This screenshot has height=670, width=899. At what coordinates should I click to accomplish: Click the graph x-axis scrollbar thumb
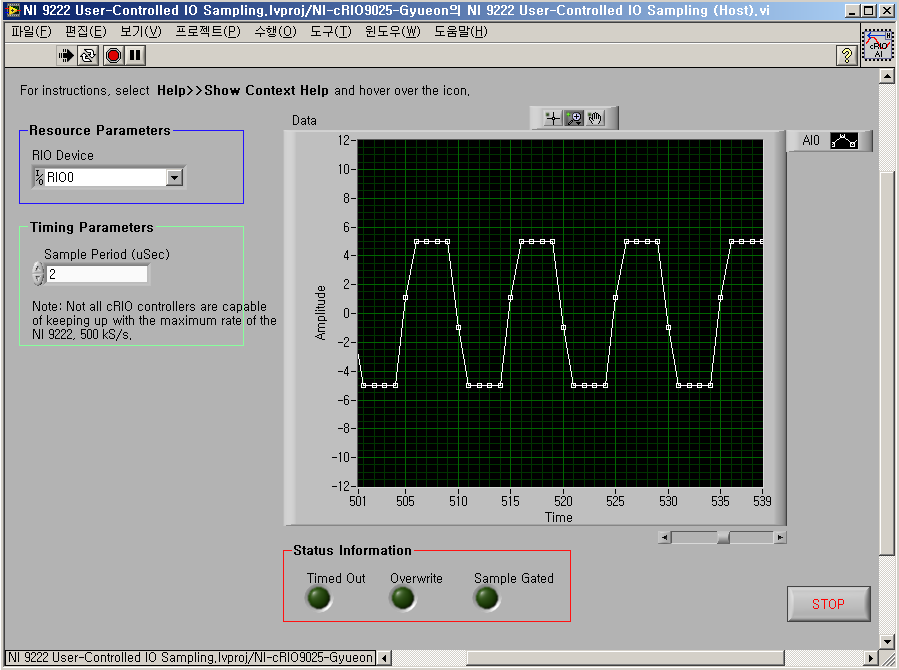pyautogui.click(x=724, y=537)
